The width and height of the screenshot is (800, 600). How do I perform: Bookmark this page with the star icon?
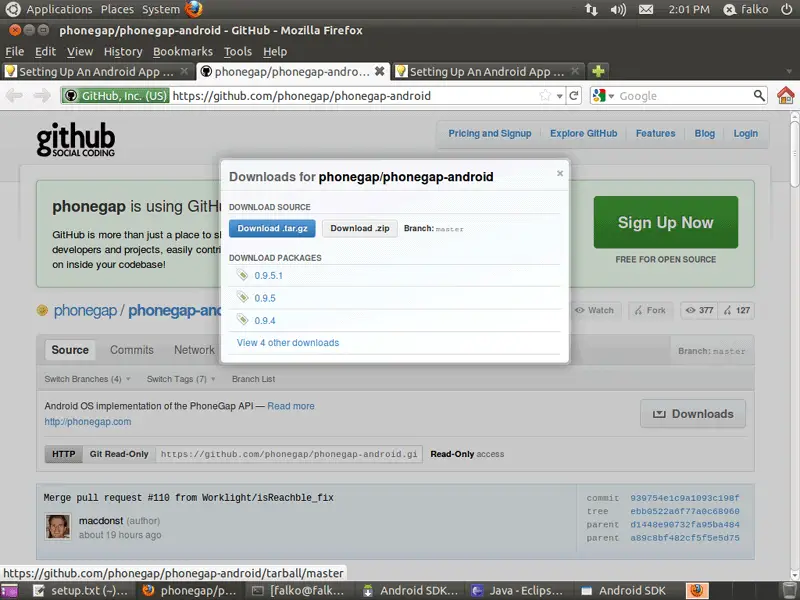point(545,95)
